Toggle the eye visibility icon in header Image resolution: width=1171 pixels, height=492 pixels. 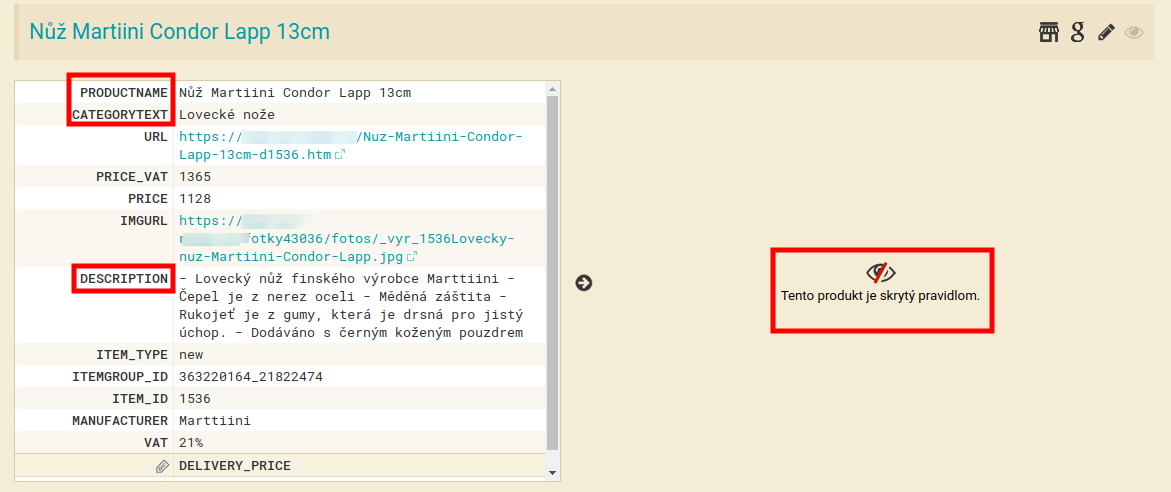tap(1134, 32)
